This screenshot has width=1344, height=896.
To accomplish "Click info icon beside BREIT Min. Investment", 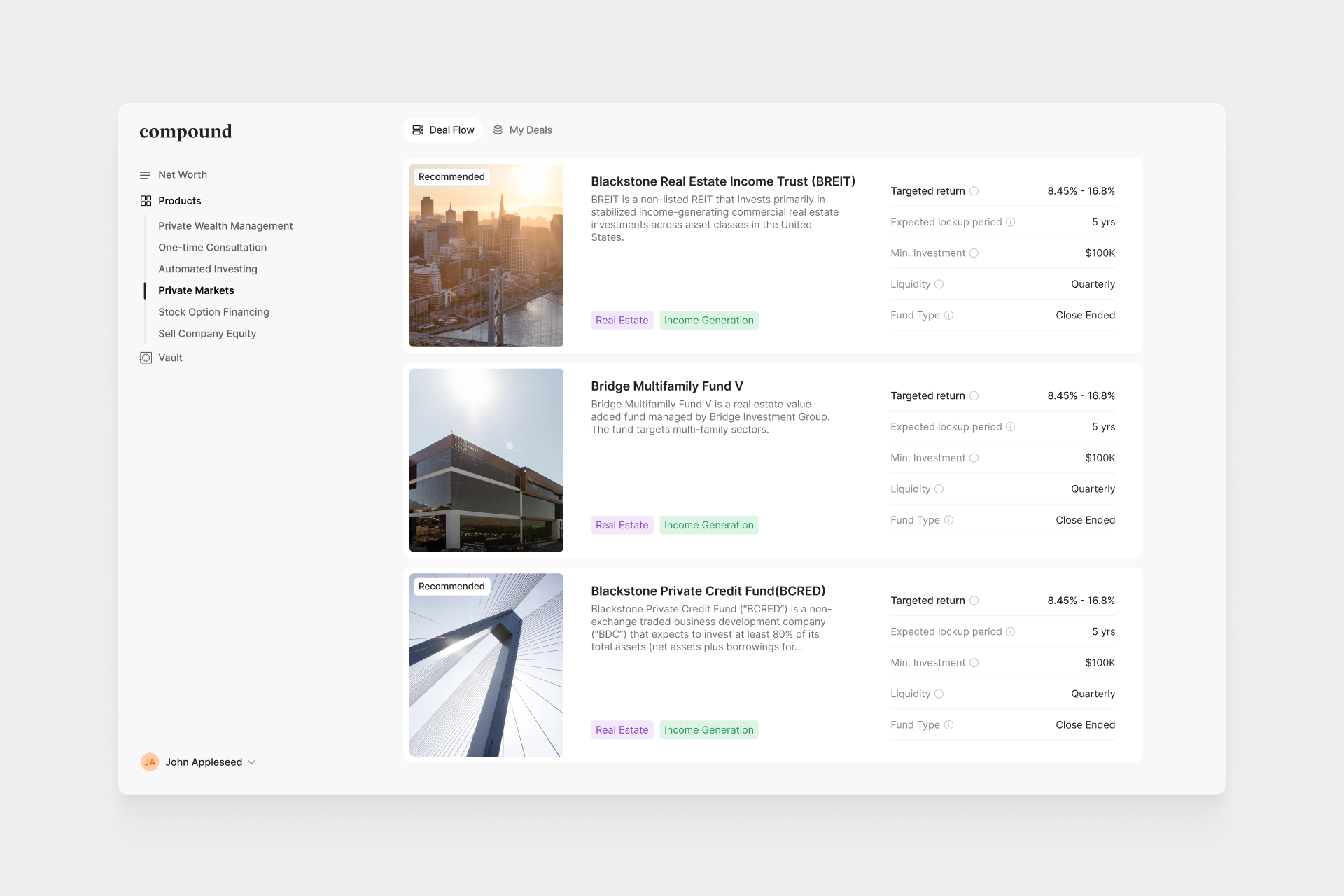I will (974, 253).
